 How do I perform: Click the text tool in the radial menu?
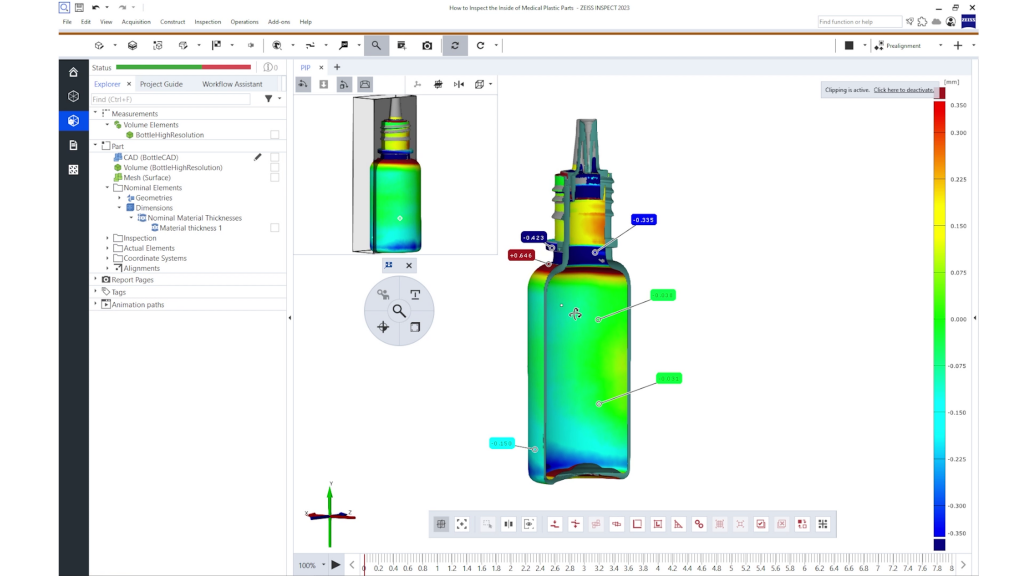coord(415,295)
